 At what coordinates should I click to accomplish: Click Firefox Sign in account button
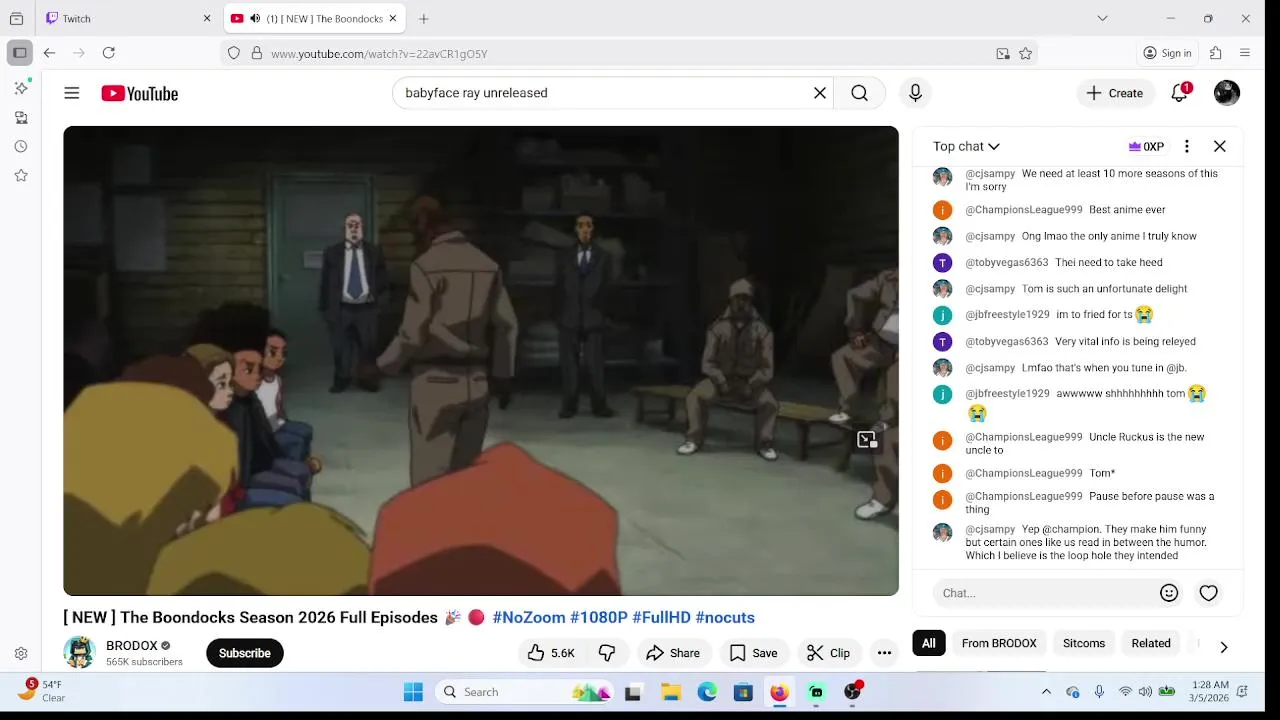tap(1167, 53)
